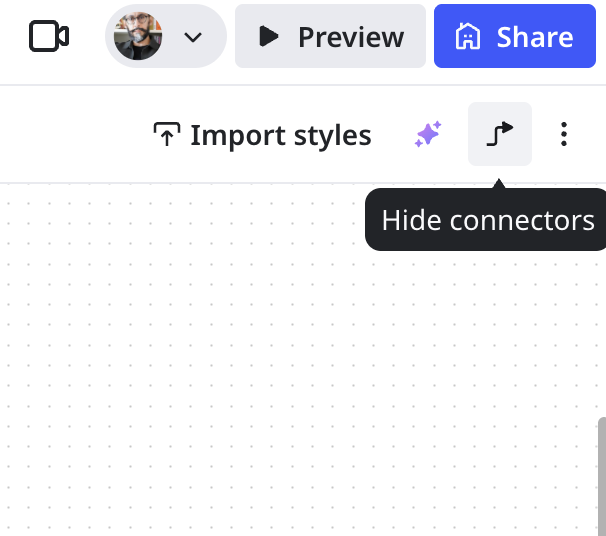The image size is (606, 536).
Task: Open the purple sparkle AI tool
Action: (x=428, y=134)
